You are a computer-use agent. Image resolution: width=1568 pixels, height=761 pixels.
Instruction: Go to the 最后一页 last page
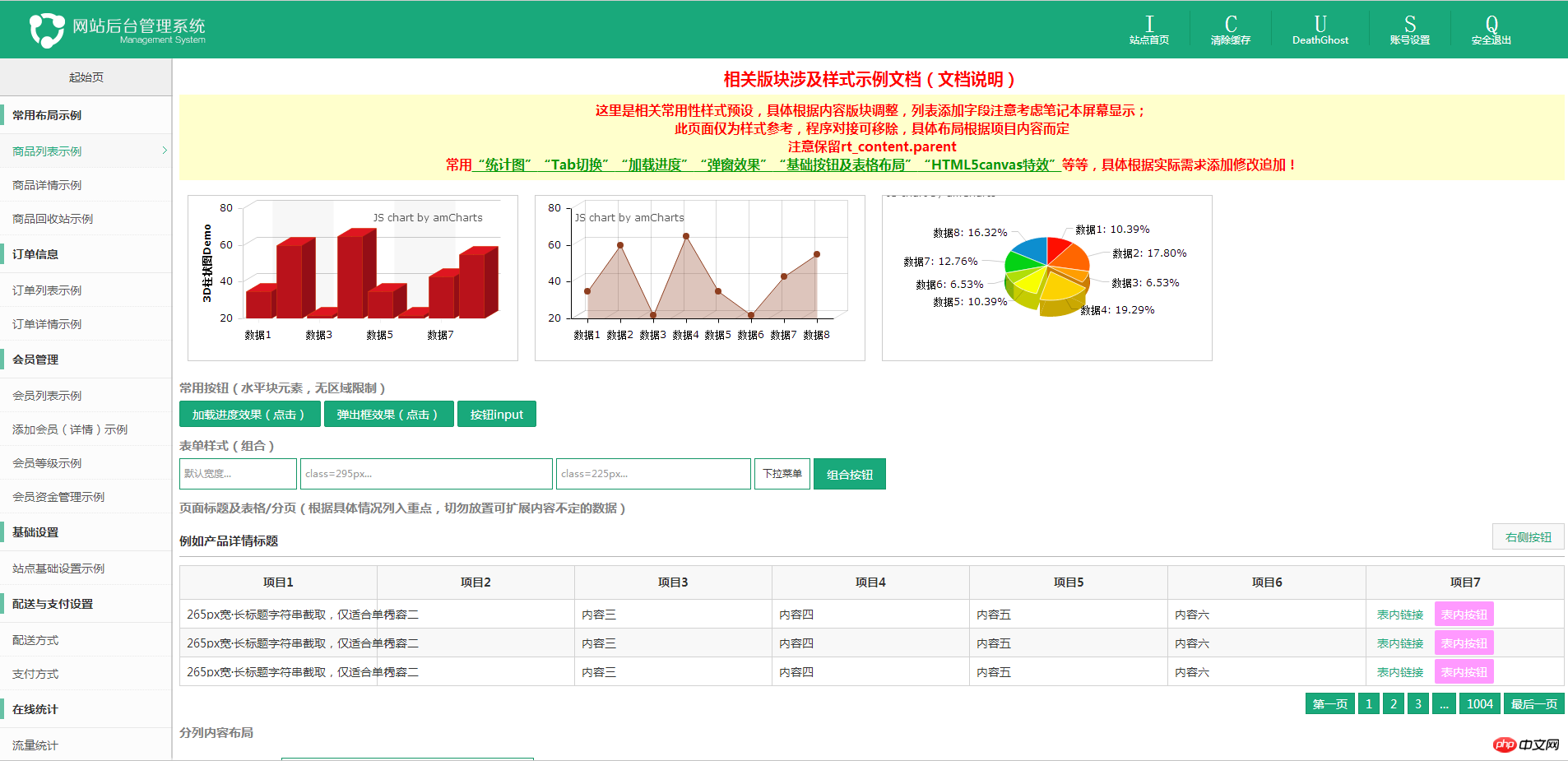[1533, 704]
